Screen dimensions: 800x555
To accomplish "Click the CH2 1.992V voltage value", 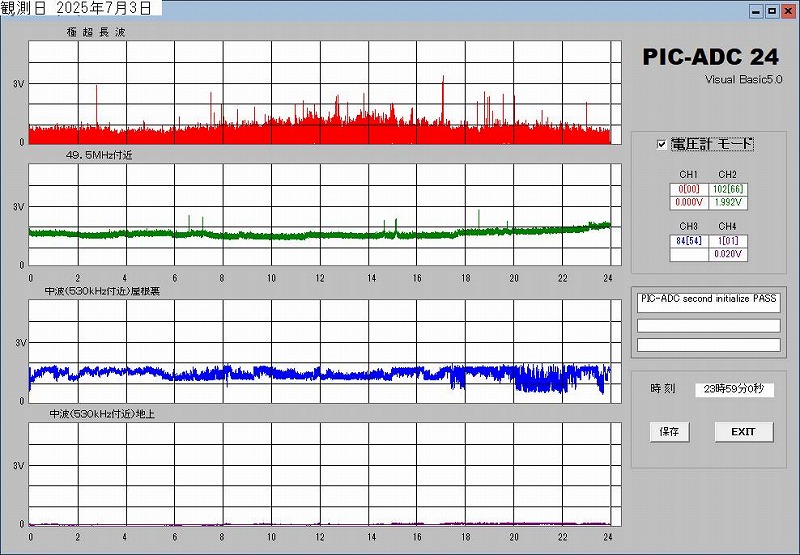I will pyautogui.click(x=728, y=203).
